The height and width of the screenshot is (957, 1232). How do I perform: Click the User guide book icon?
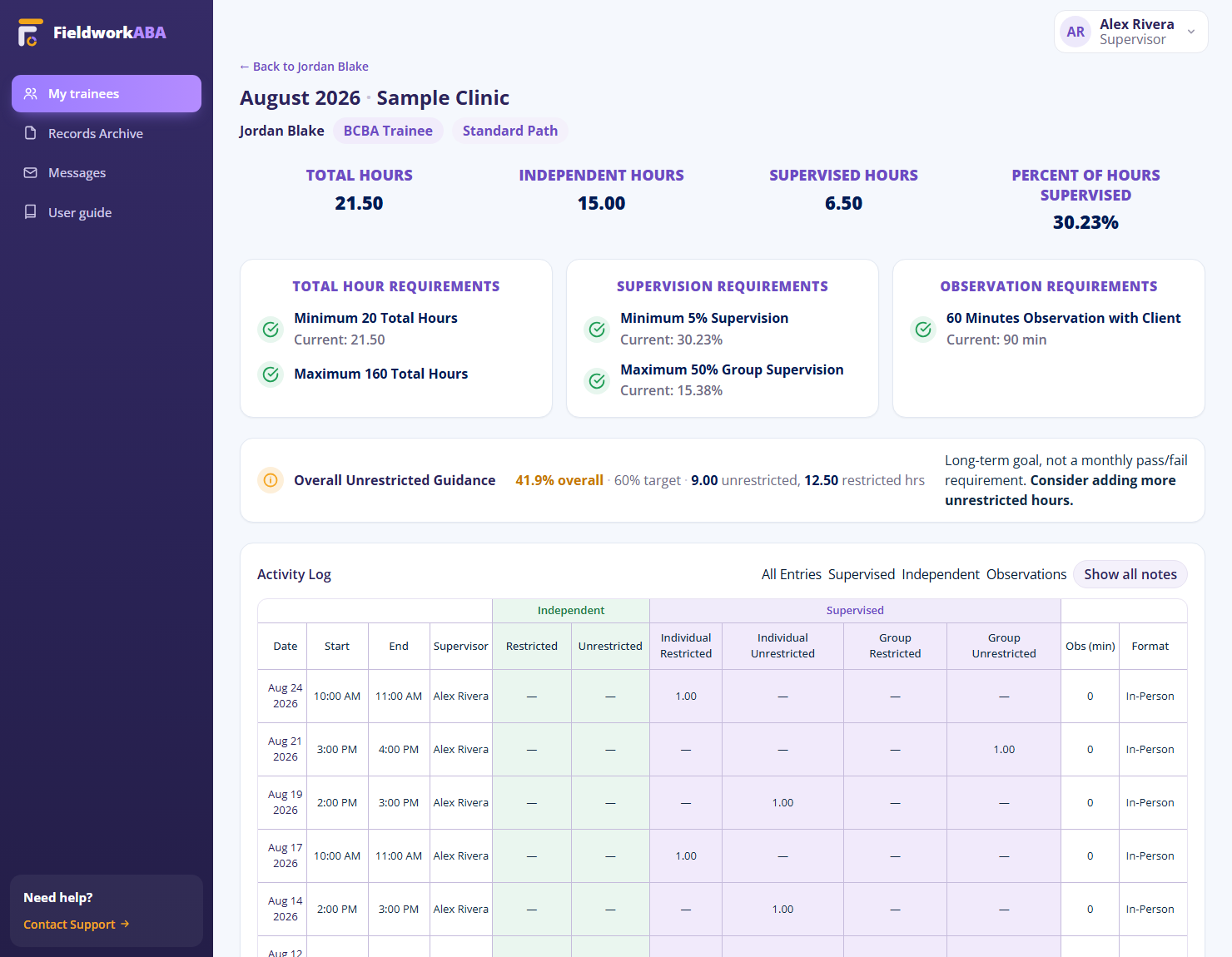pyautogui.click(x=31, y=212)
